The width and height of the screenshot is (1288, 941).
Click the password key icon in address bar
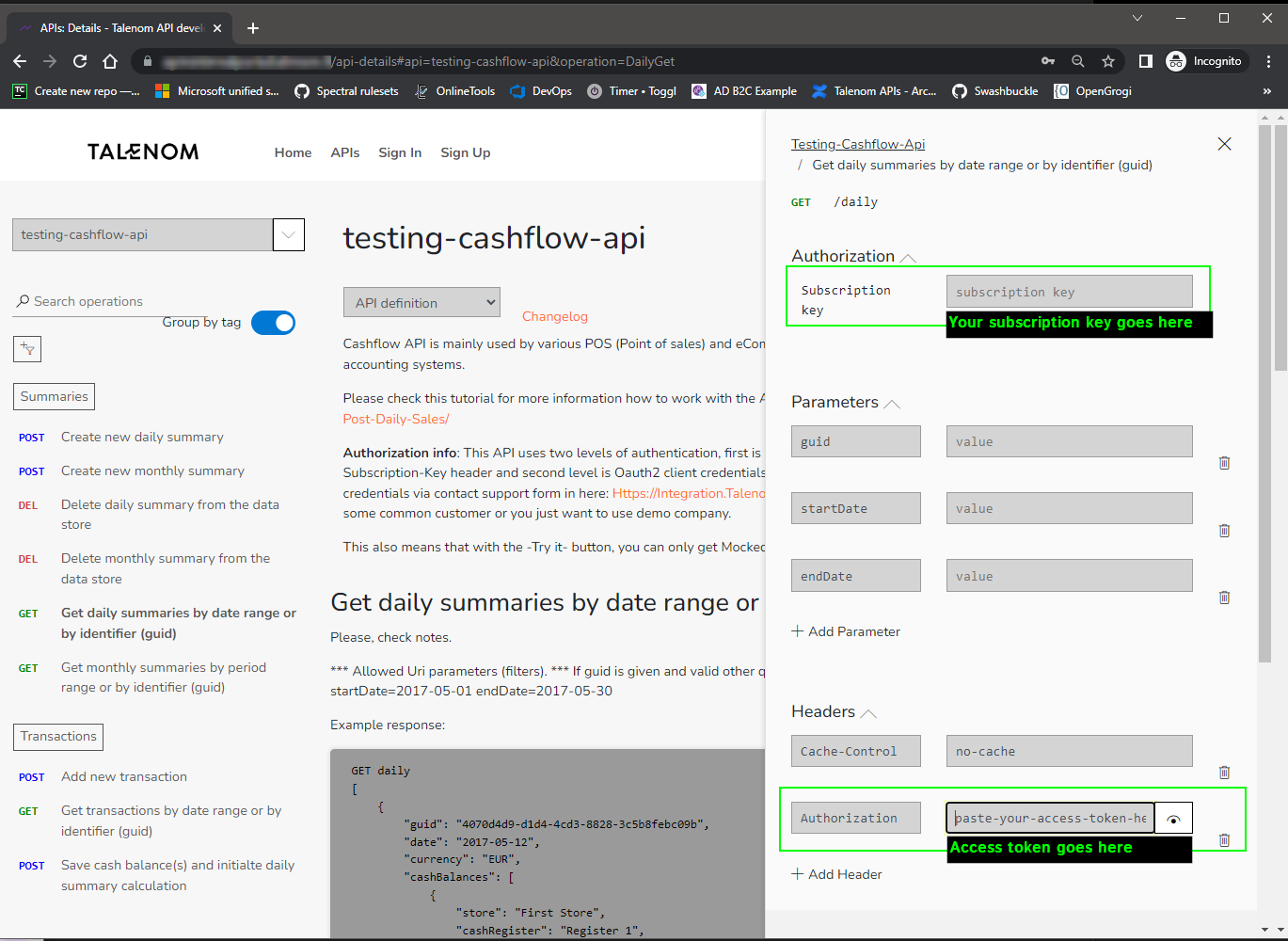tap(1048, 61)
